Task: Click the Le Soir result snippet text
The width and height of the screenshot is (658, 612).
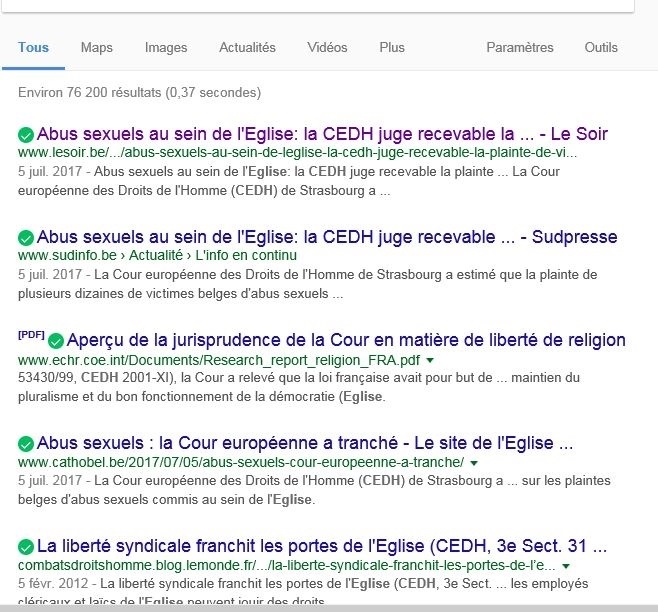Action: [x=289, y=181]
